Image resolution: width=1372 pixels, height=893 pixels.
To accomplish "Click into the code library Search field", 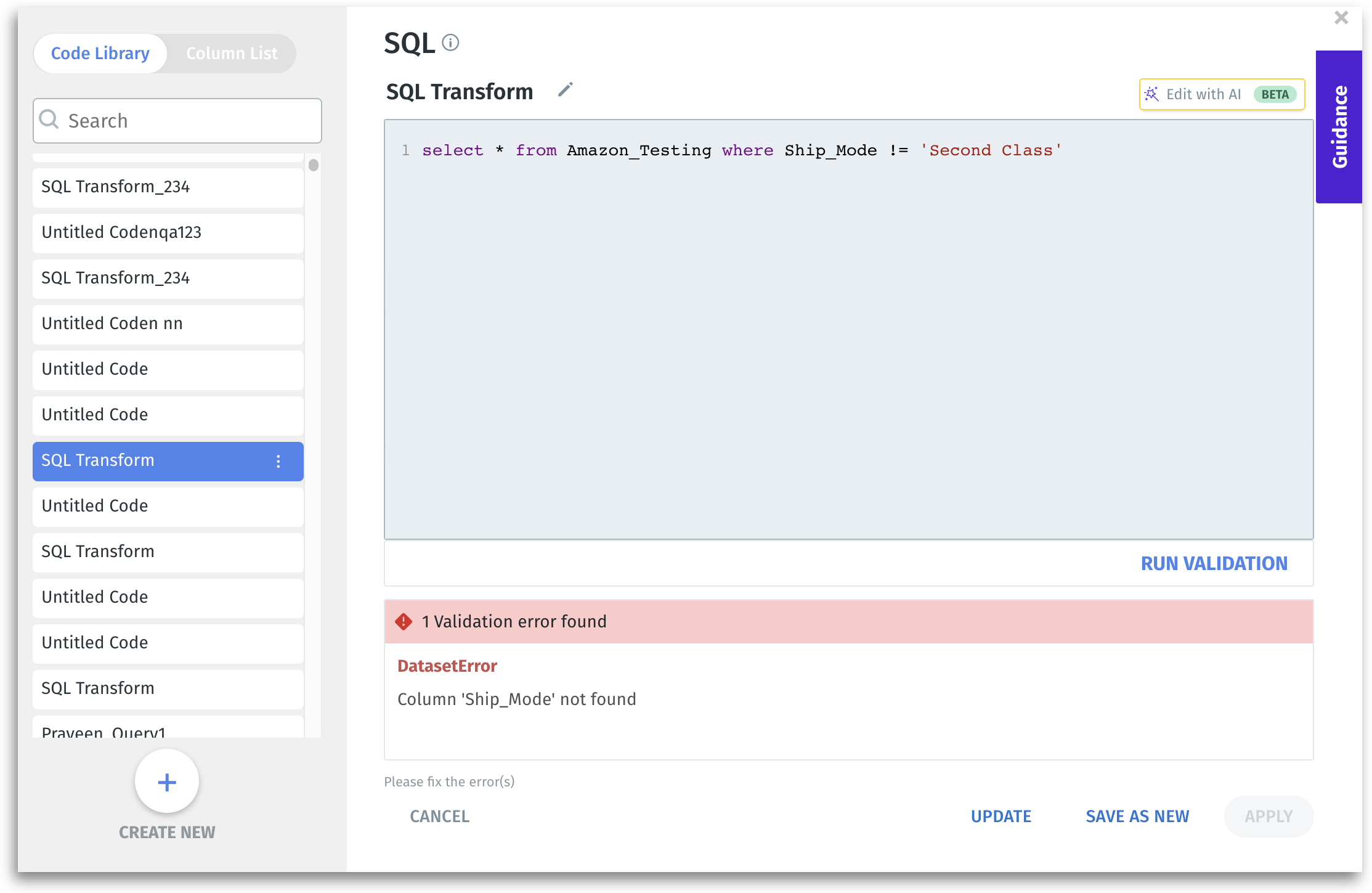I will (185, 121).
